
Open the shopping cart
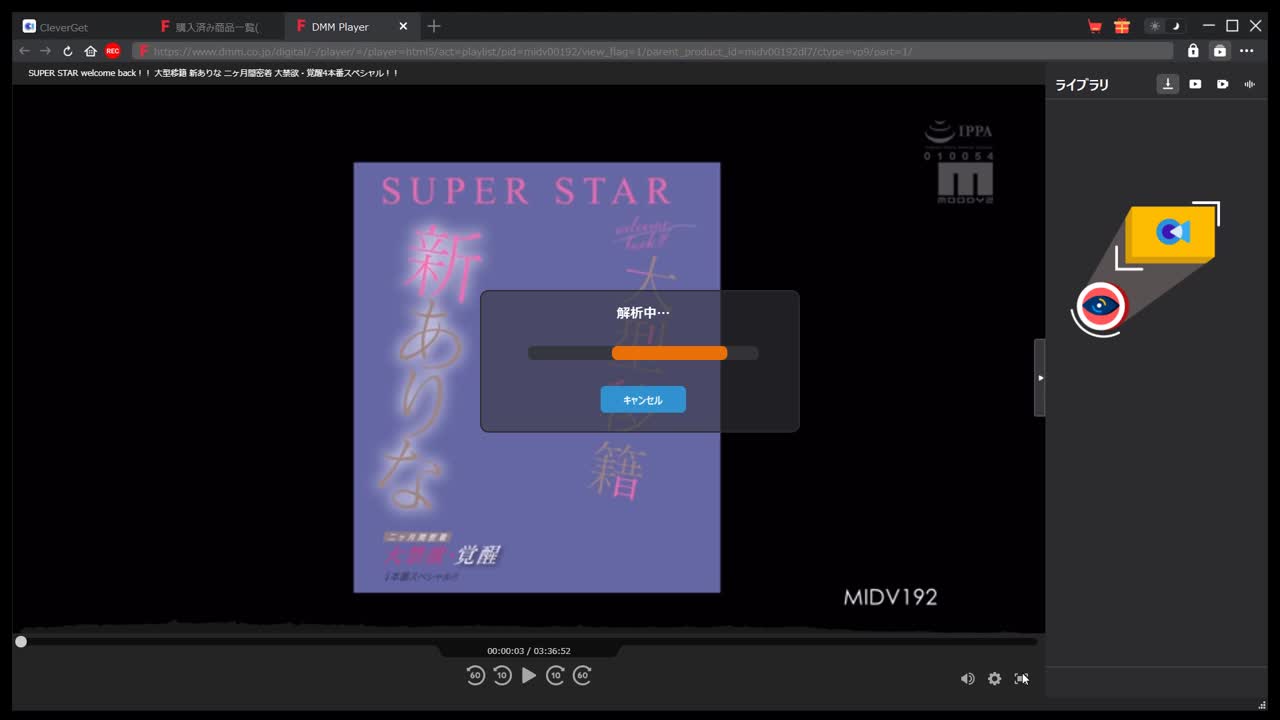[x=1094, y=26]
